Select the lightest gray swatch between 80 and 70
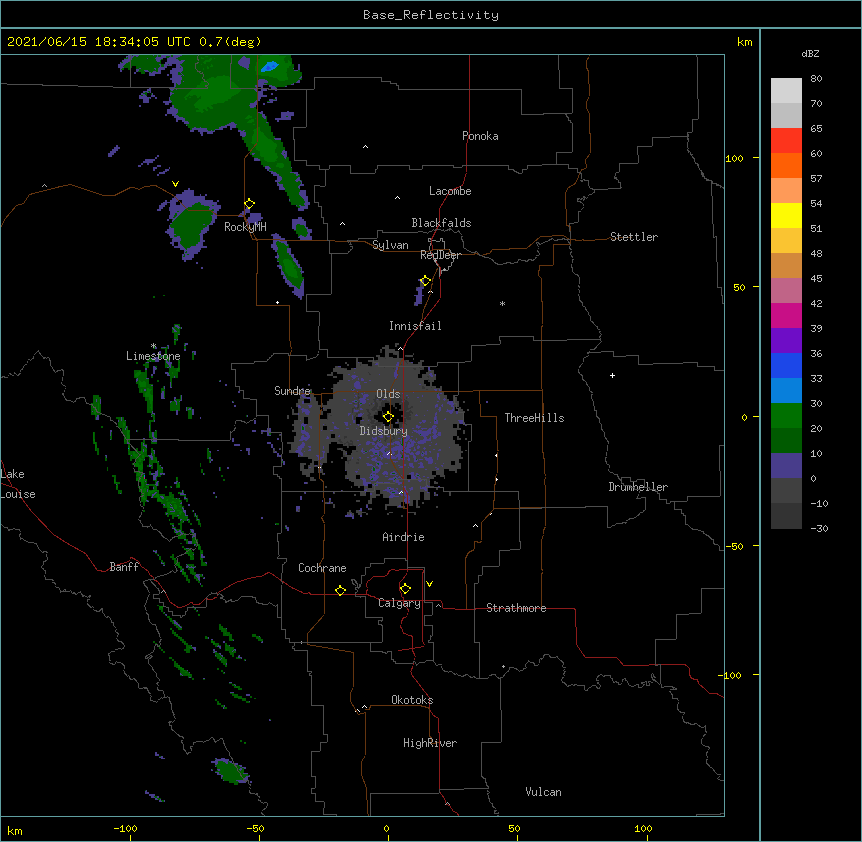Screen dimensions: 862x842 click(786, 90)
